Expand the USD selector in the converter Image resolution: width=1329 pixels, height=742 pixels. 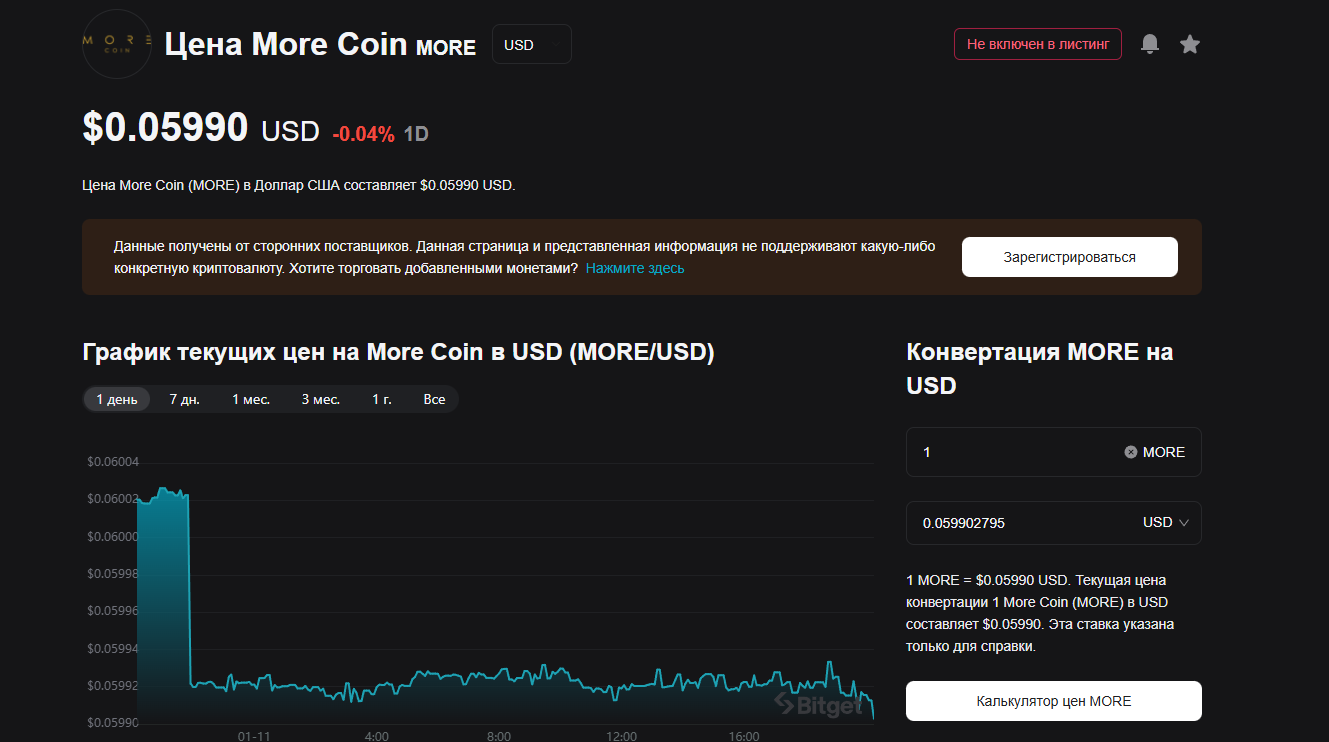point(1167,522)
